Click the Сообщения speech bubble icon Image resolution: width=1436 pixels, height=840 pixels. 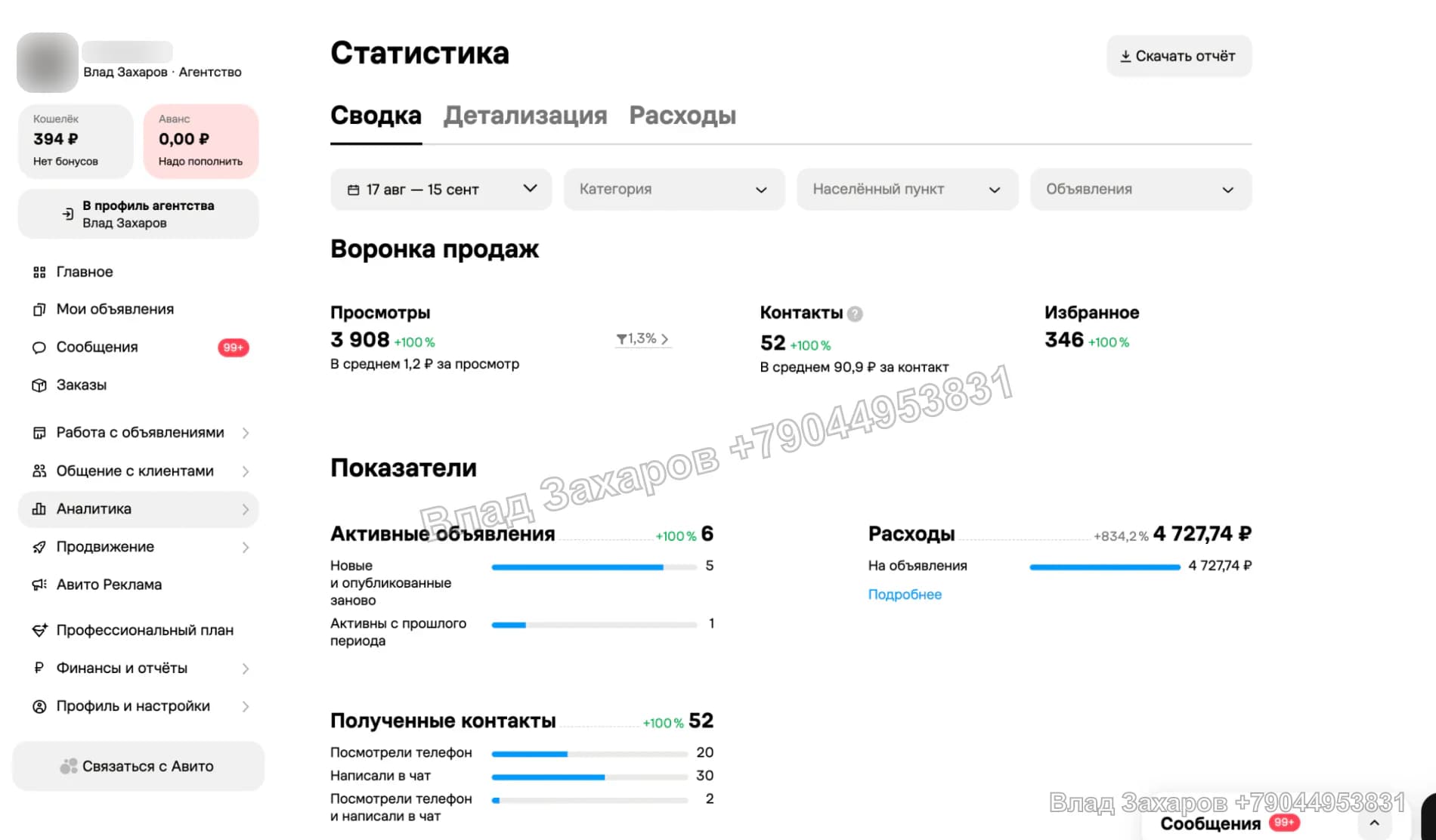click(x=39, y=347)
